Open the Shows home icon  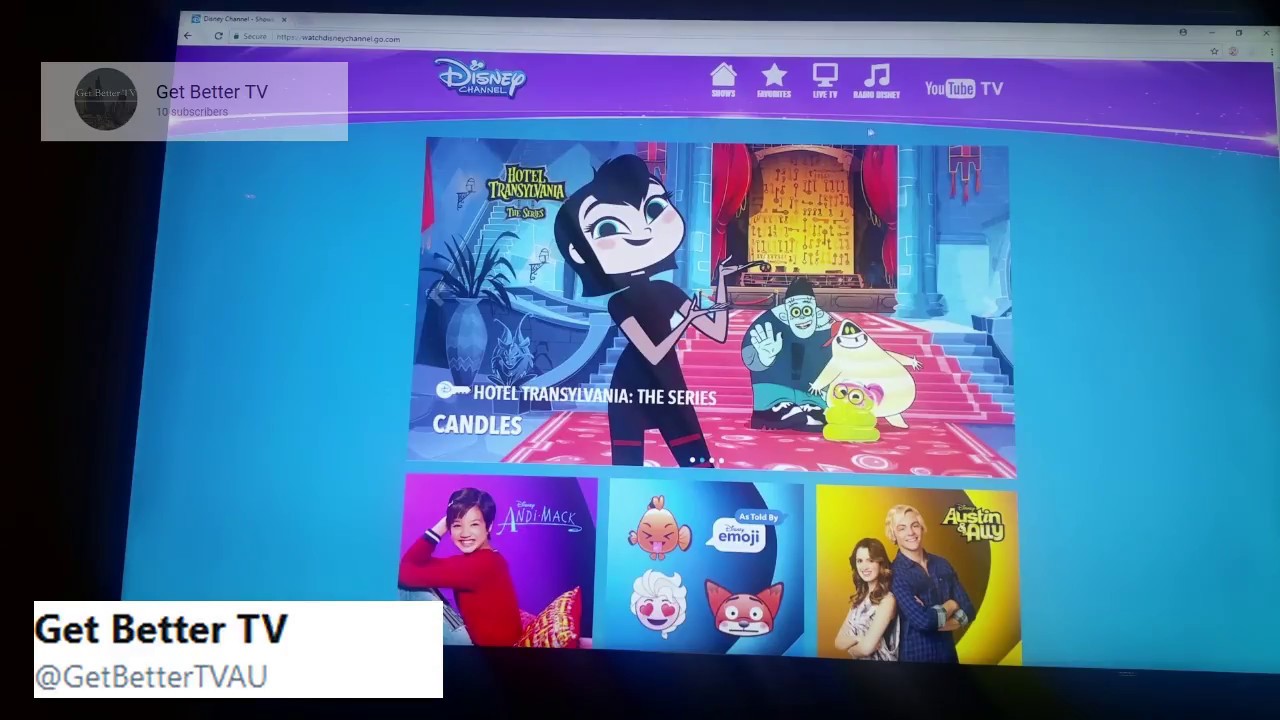click(723, 81)
